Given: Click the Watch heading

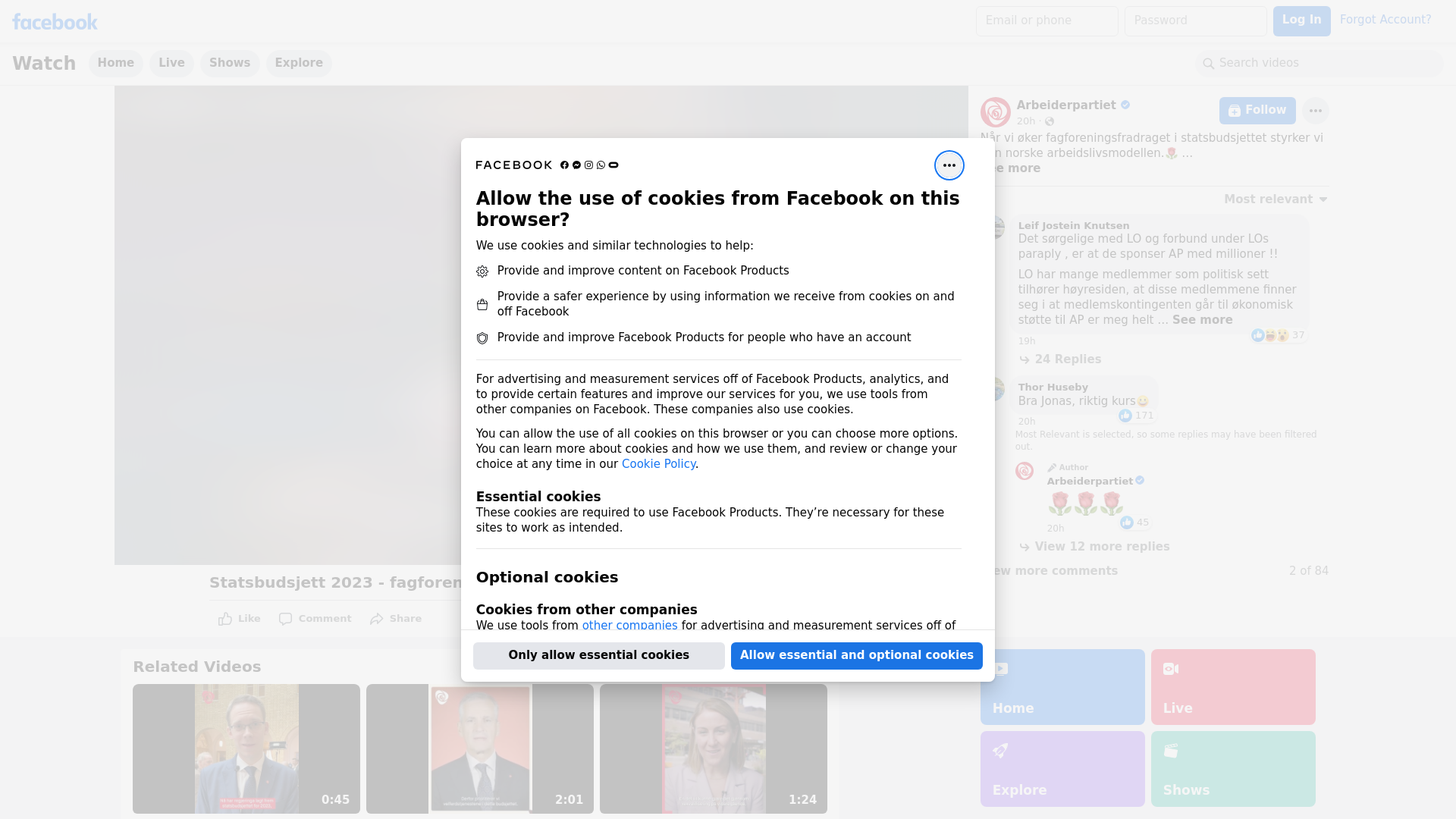Looking at the screenshot, I should [44, 64].
